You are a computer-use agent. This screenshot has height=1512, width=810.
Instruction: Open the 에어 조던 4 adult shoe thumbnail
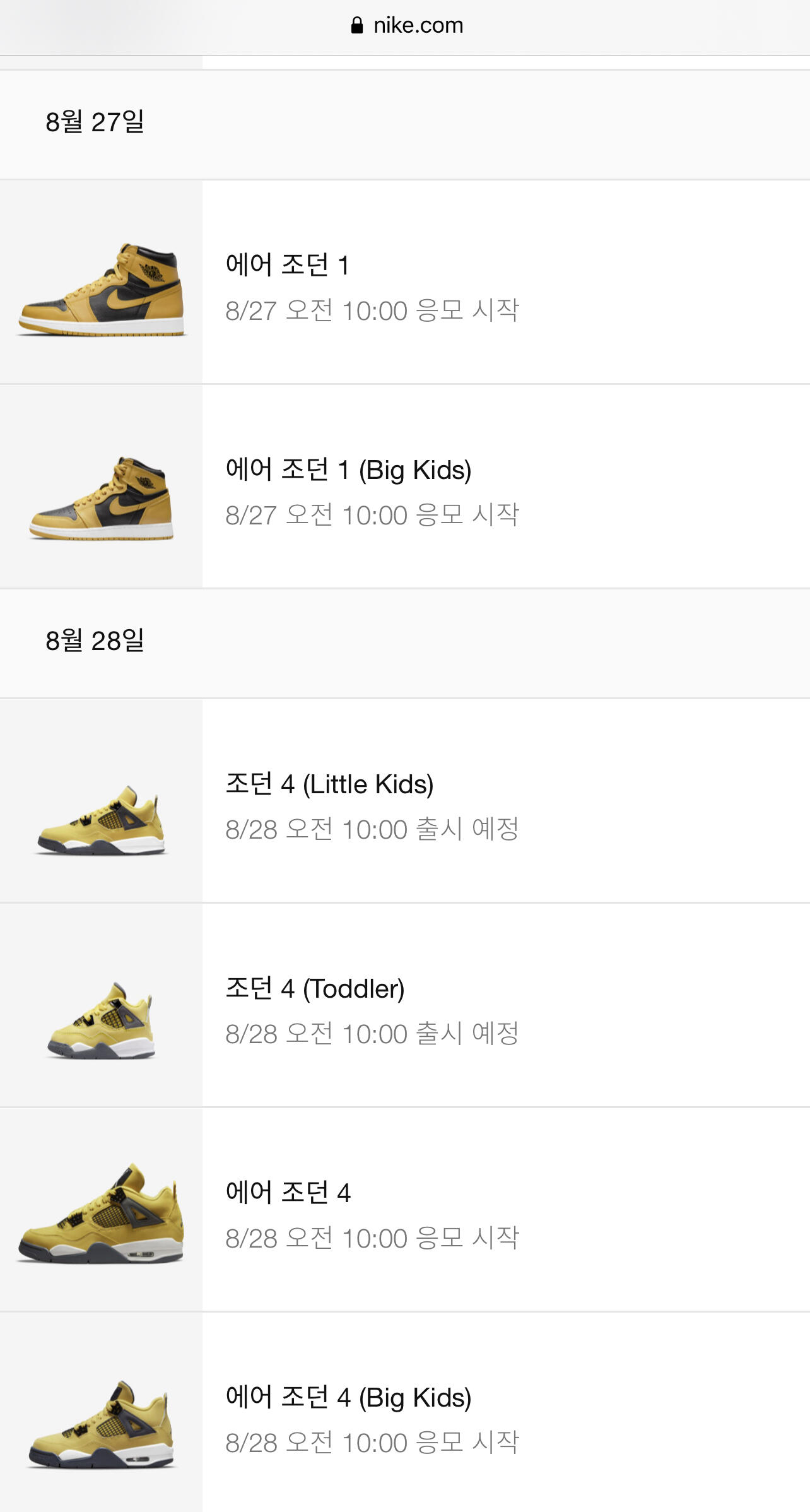(101, 1210)
